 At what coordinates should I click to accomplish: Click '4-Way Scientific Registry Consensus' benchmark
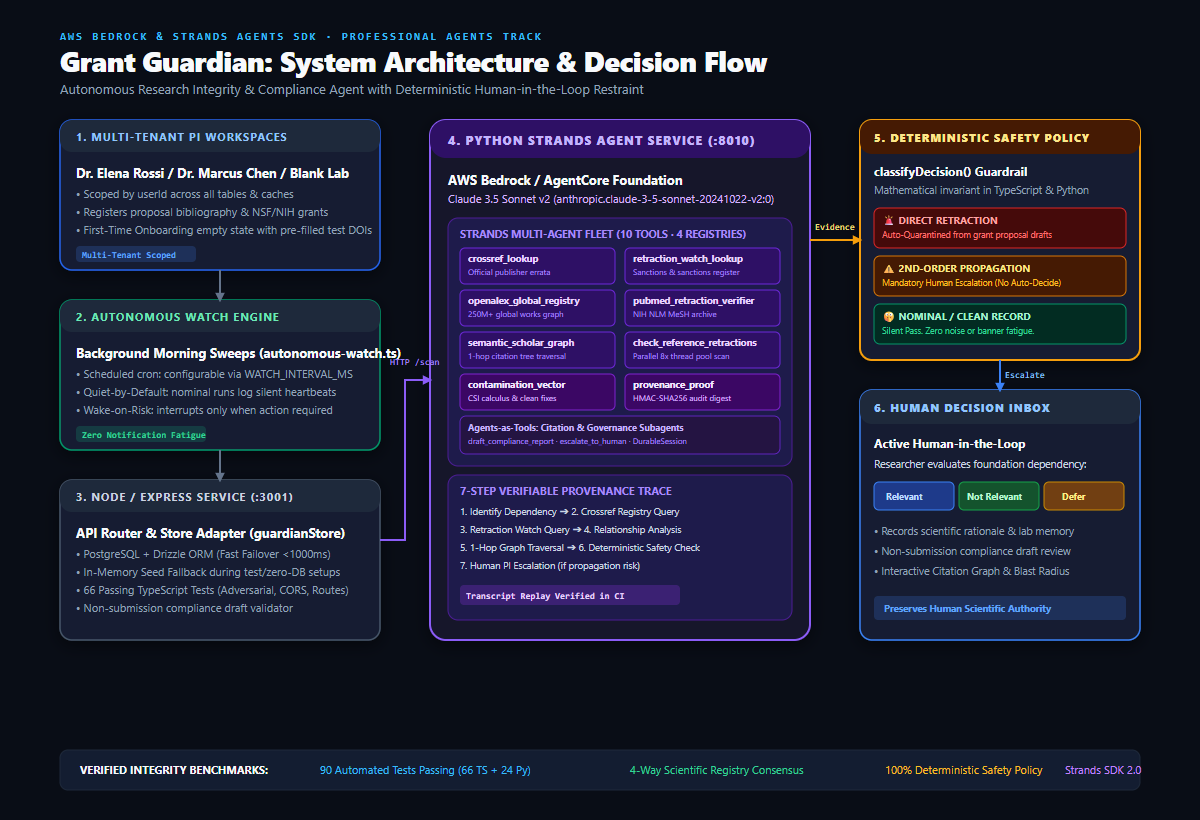(x=716, y=770)
